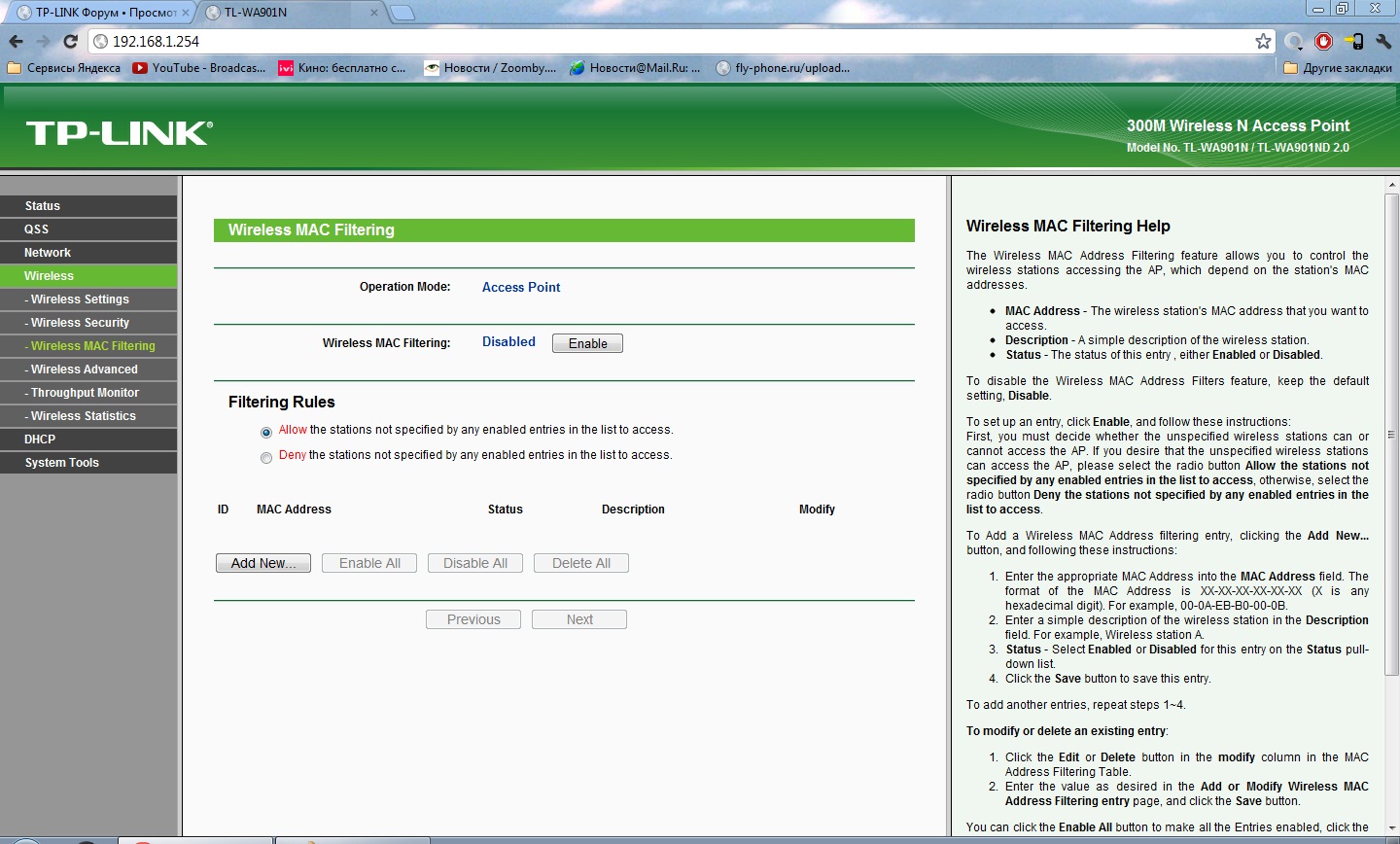The height and width of the screenshot is (844, 1400).
Task: Select Allow unspecified stations radio button
Action: (266, 432)
